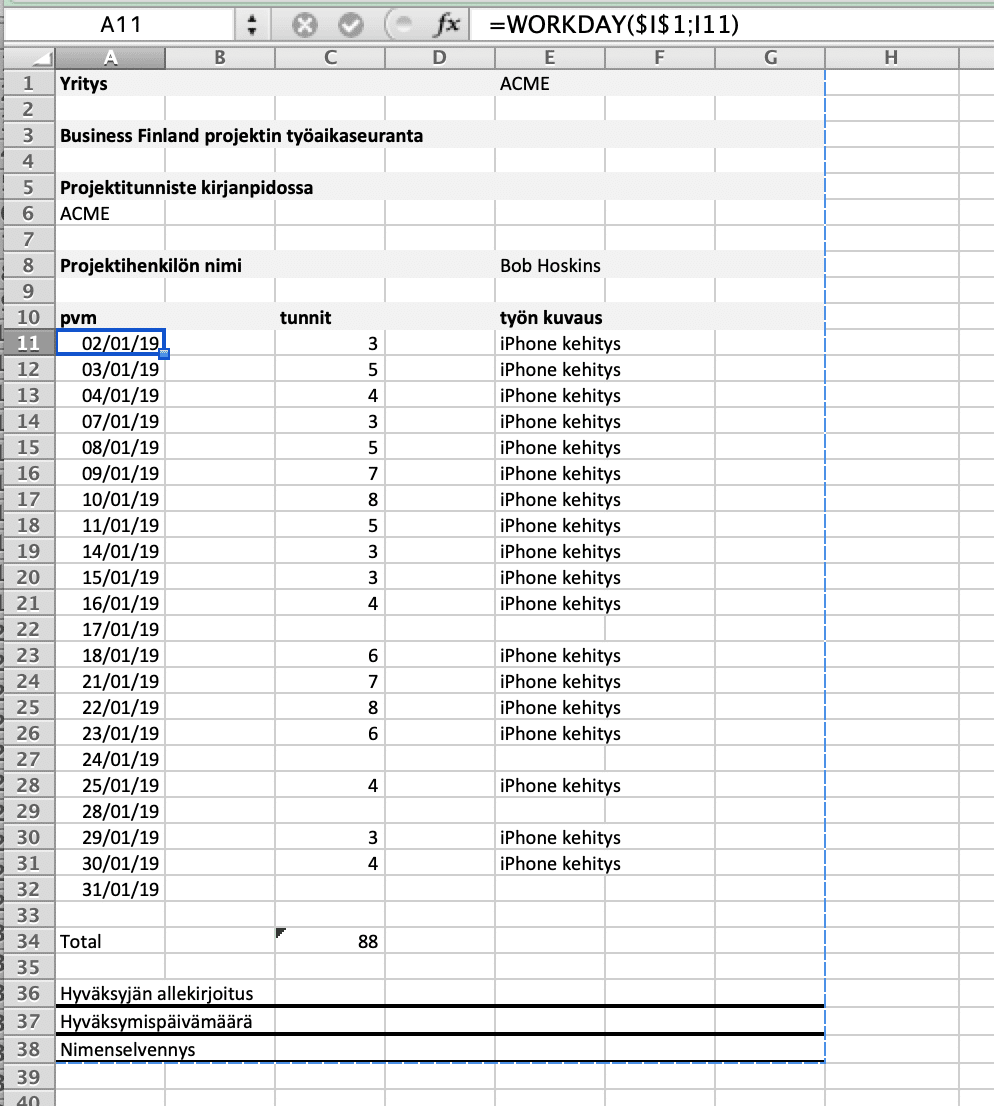Select the "Total" label cell
Image resolution: width=994 pixels, height=1106 pixels.
point(110,941)
